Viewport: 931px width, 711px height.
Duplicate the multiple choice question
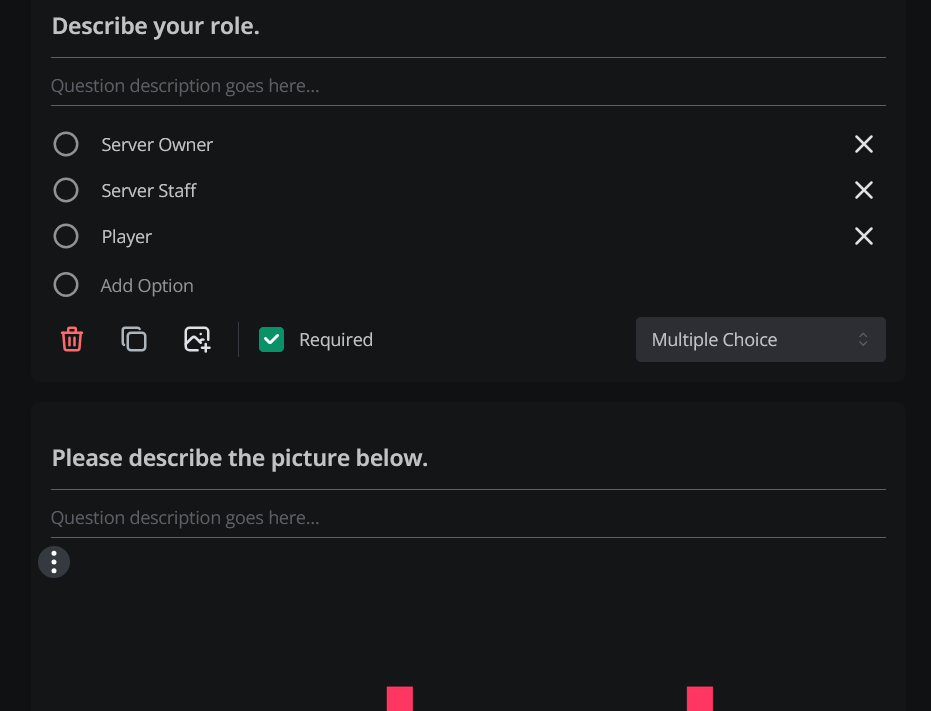134,339
